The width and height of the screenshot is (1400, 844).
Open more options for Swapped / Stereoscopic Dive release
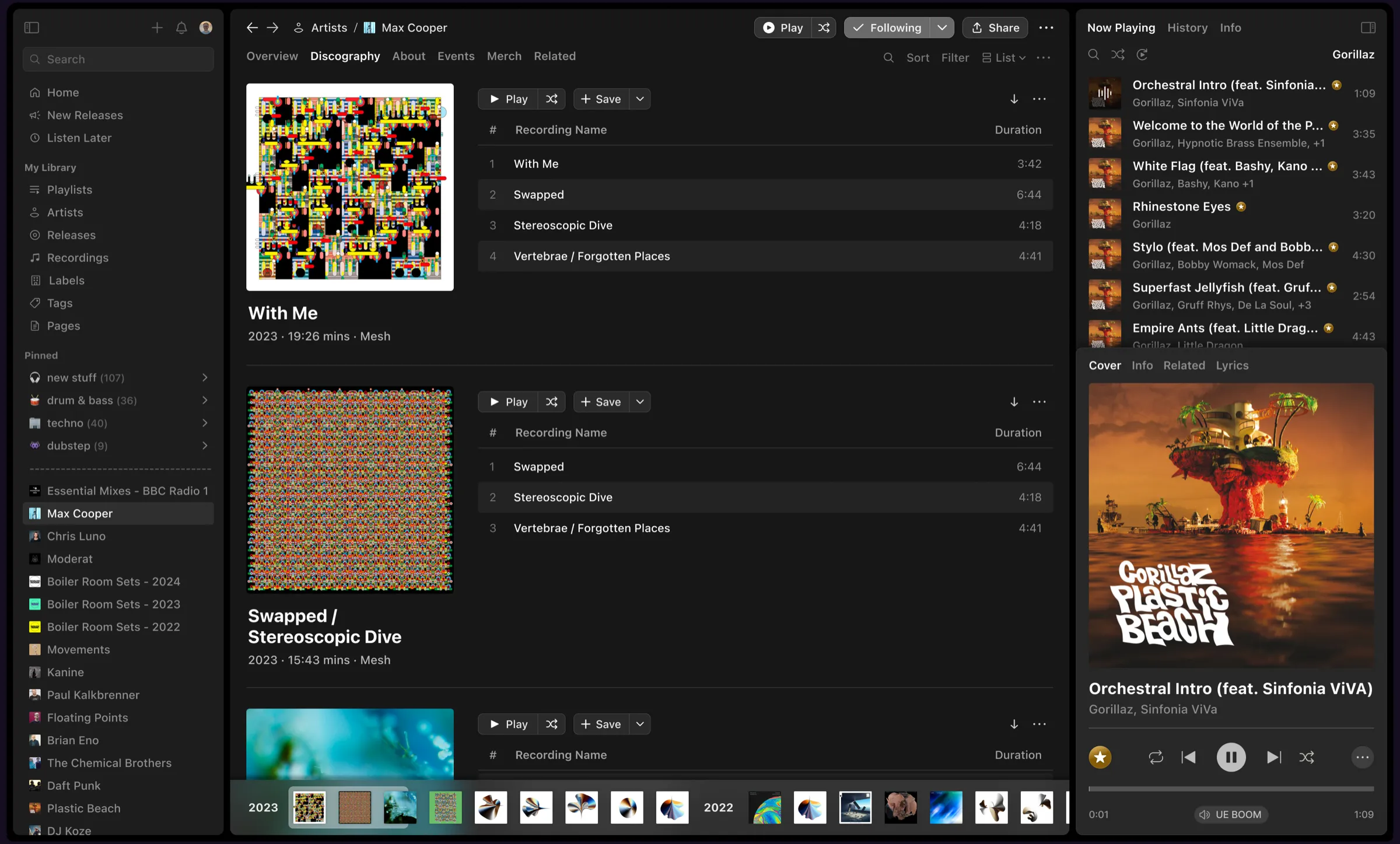(1039, 402)
